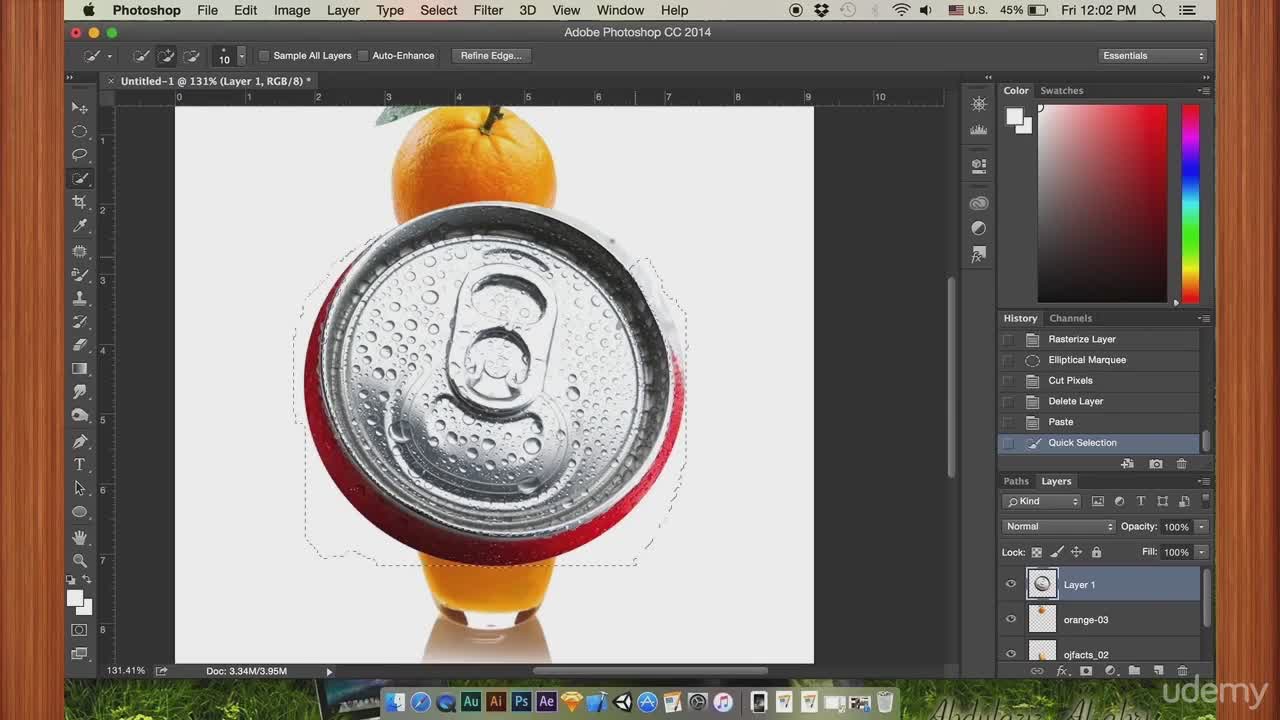Select the Crop tool
The height and width of the screenshot is (720, 1280).
click(79, 202)
